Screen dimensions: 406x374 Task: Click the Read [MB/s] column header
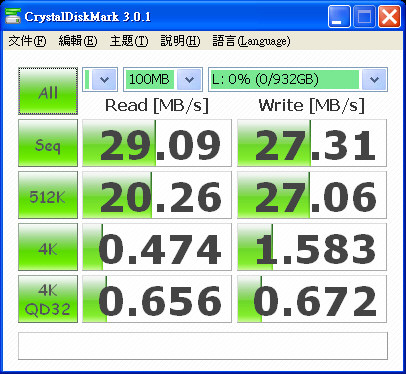(x=157, y=105)
